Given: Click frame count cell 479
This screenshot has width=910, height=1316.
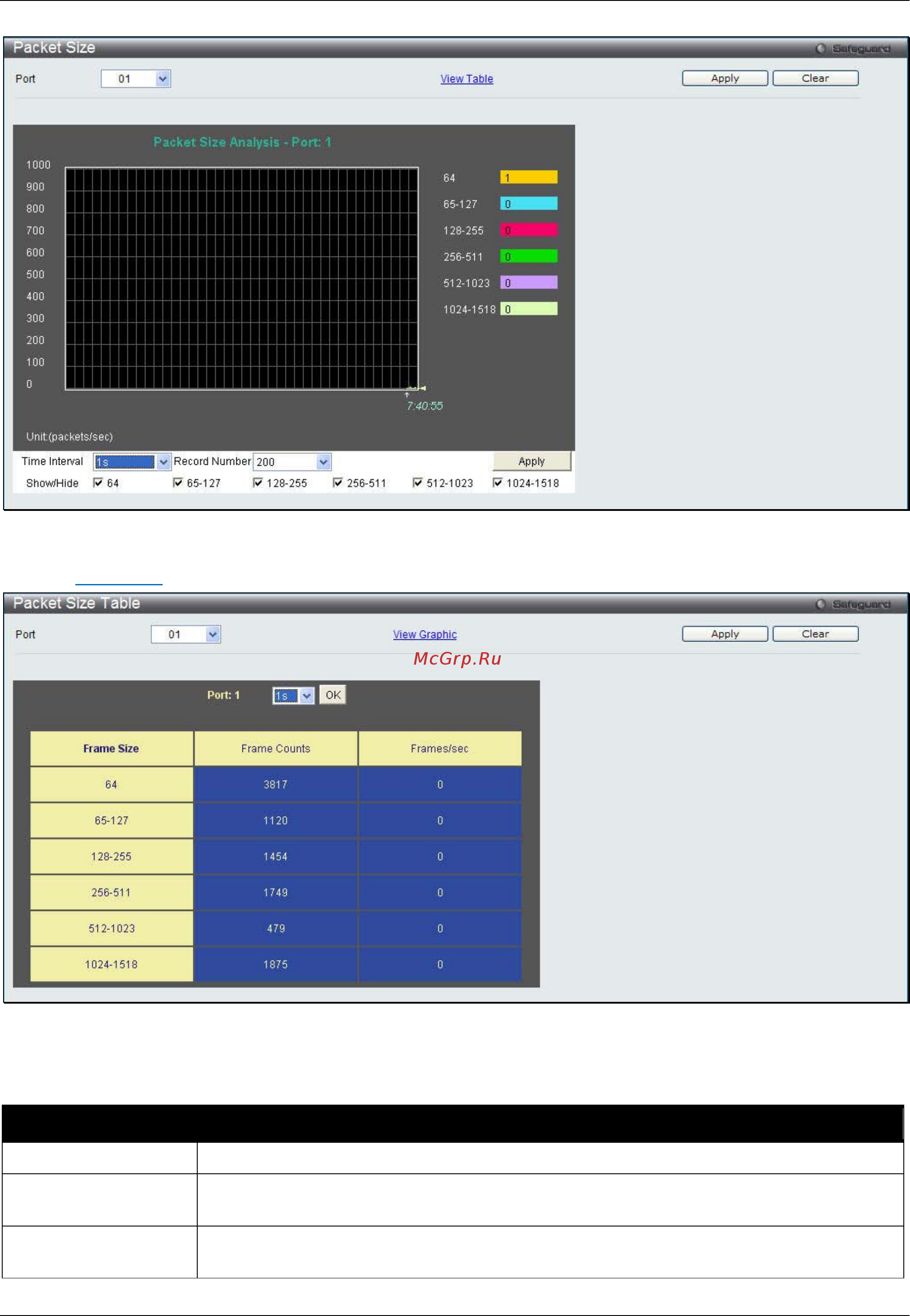Looking at the screenshot, I should [275, 928].
